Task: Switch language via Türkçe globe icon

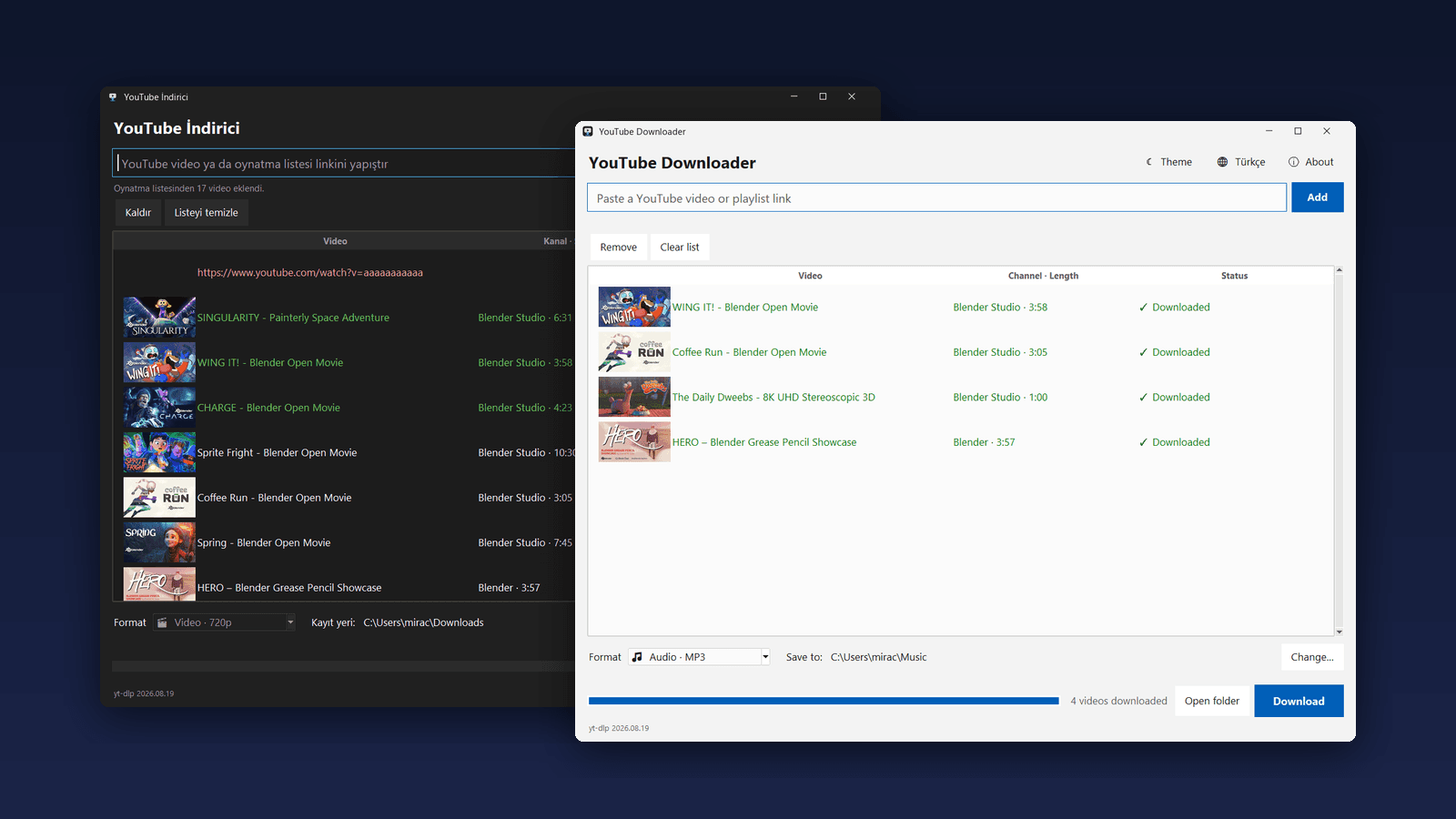Action: coord(1222,162)
